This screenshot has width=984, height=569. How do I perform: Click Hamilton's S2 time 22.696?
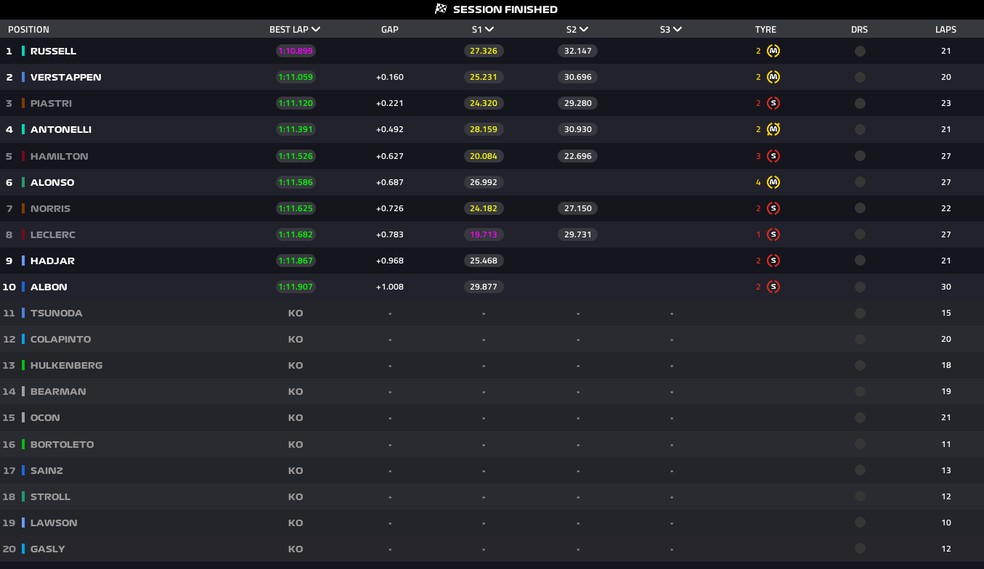pos(577,156)
